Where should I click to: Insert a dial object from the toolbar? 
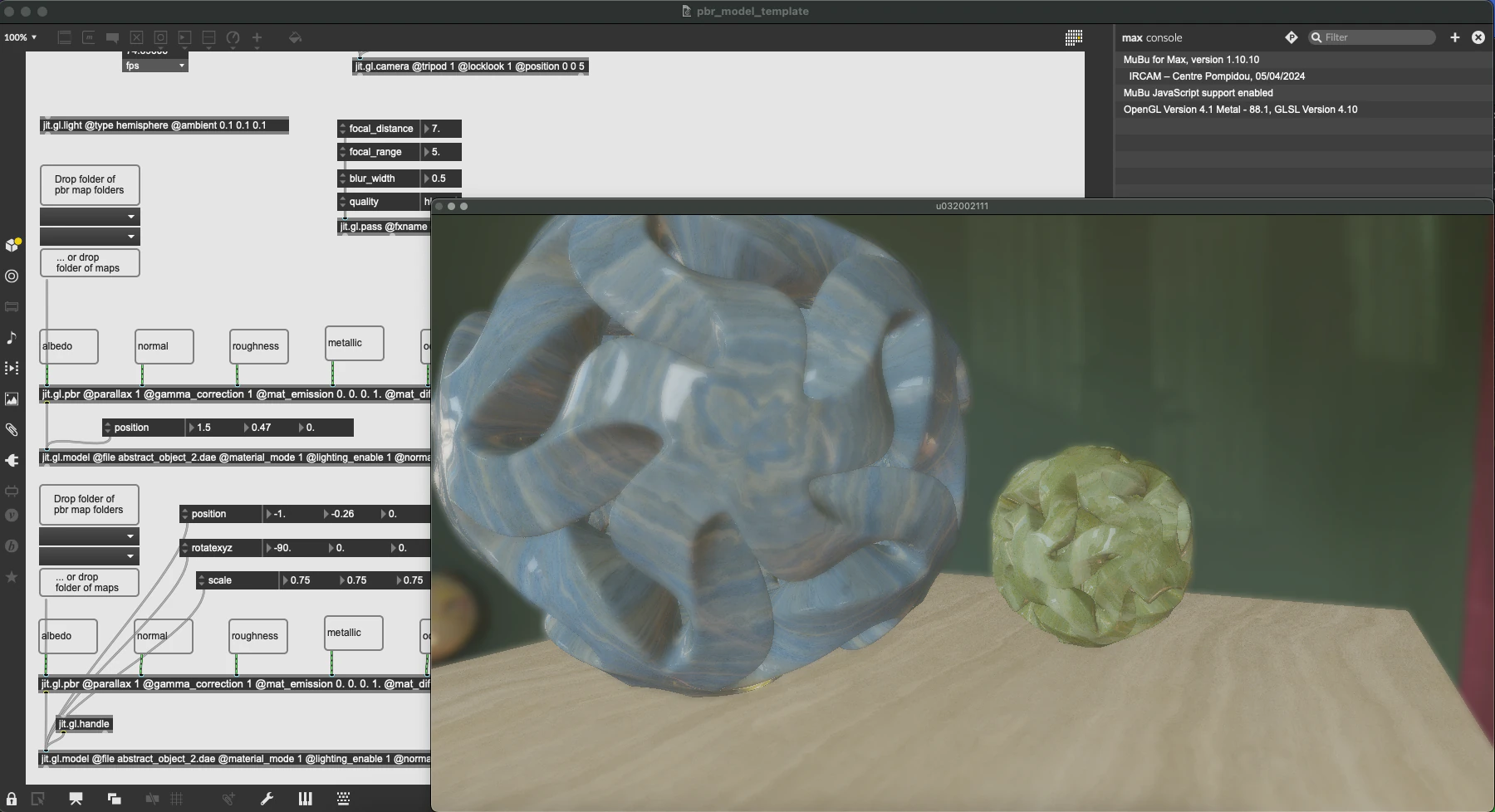click(x=233, y=37)
